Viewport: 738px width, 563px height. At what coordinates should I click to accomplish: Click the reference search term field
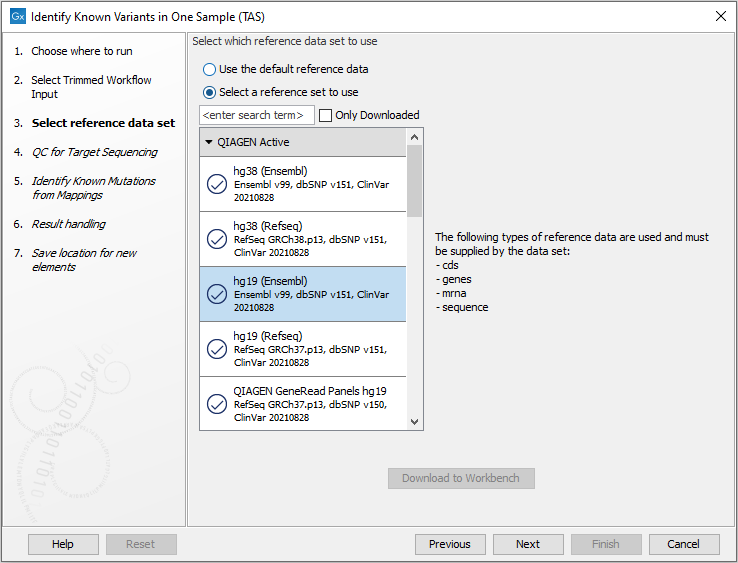click(257, 116)
